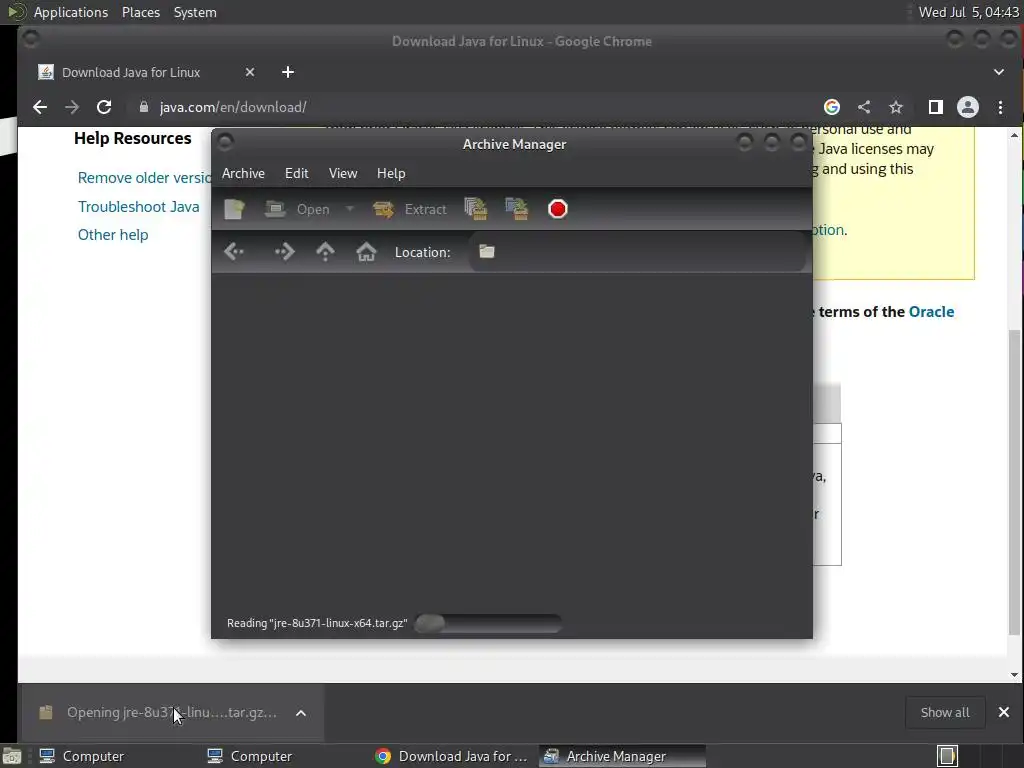Image resolution: width=1024 pixels, height=768 pixels.
Task: Click the New archive icon in Archive Manager
Action: click(234, 209)
